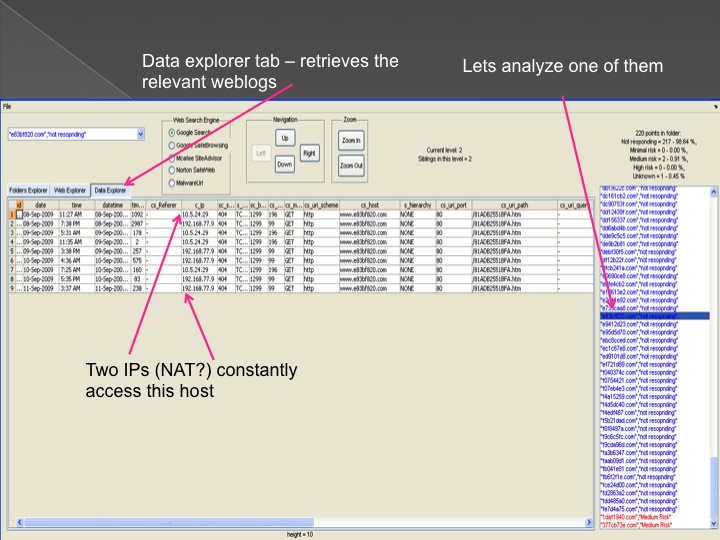Click the 192.168.77.9 cell in row 9
Viewport: 720px width, 540px height.
click(199, 288)
